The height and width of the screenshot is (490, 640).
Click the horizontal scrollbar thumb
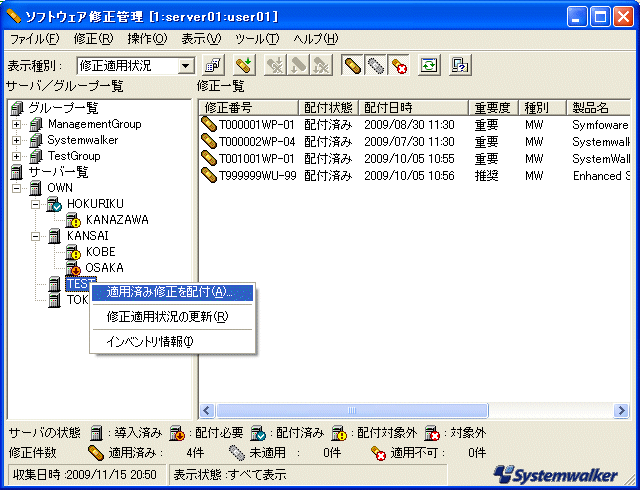[x=352, y=410]
